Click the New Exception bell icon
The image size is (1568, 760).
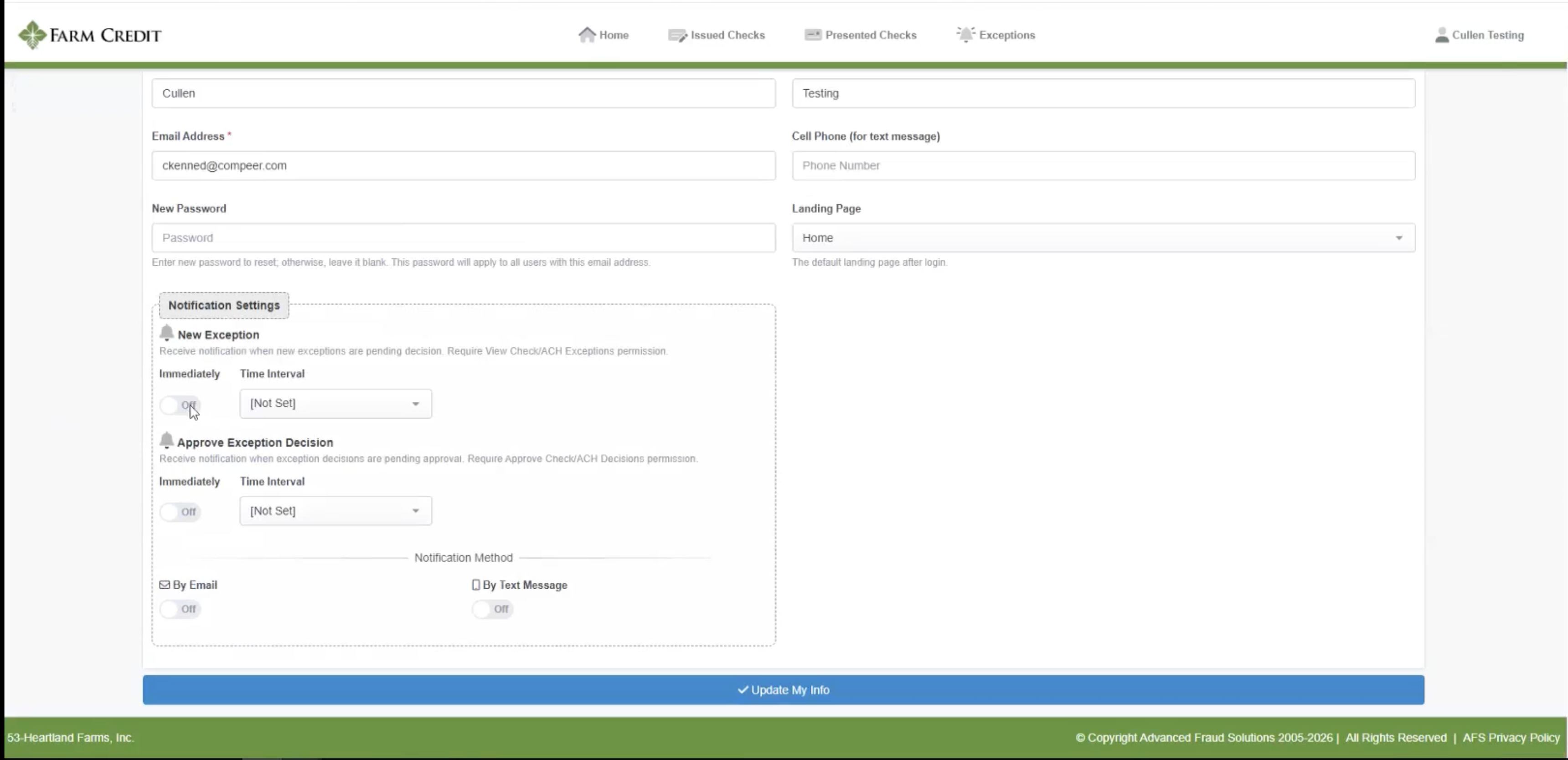(x=166, y=334)
